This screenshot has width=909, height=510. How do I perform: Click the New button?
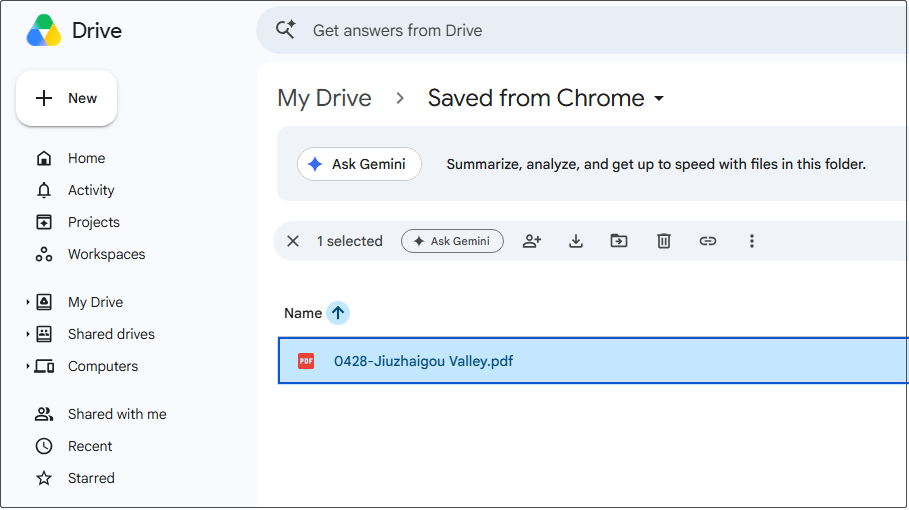pos(67,98)
